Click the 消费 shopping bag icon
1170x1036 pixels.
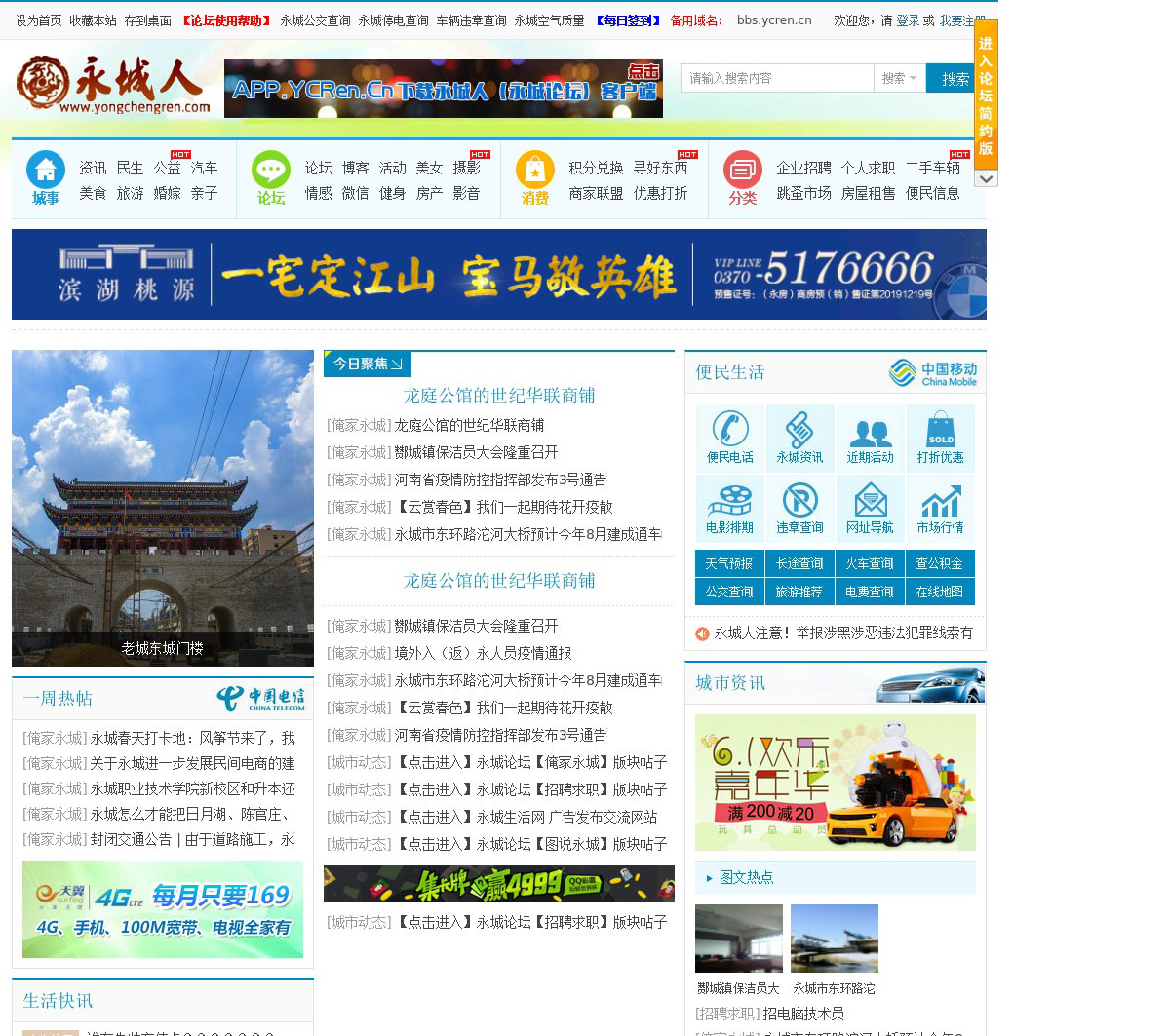[534, 170]
